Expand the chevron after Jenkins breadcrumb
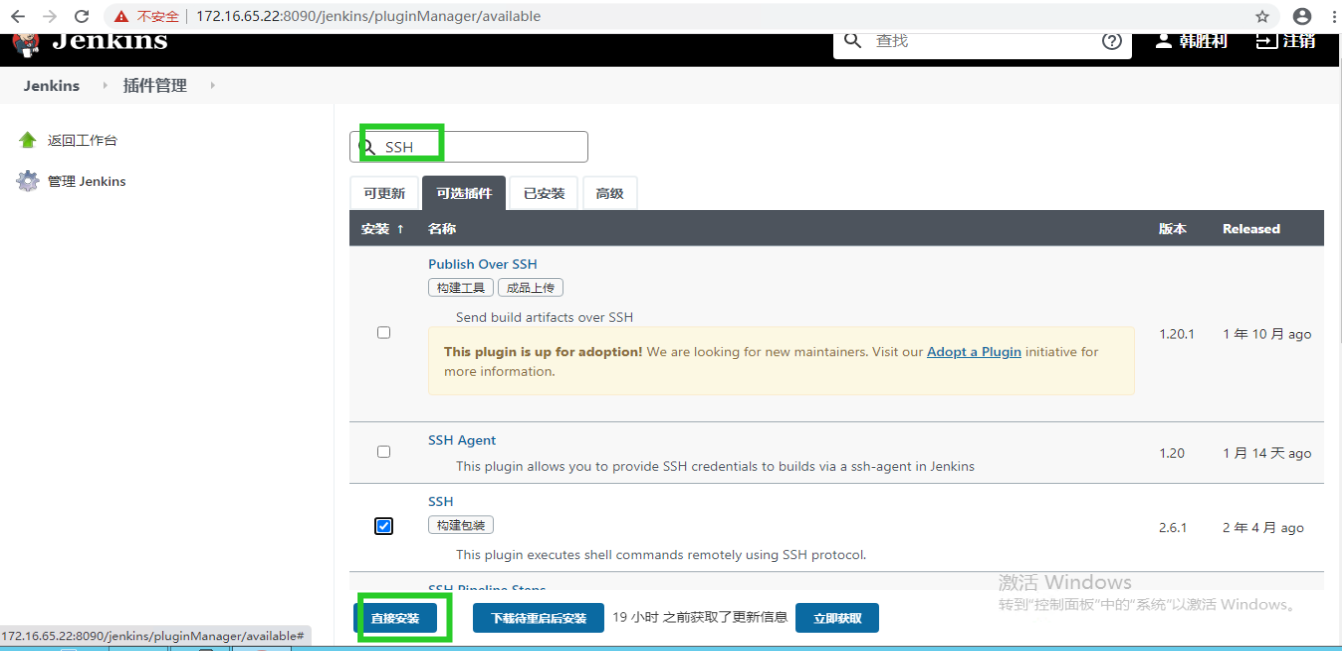 coord(105,86)
